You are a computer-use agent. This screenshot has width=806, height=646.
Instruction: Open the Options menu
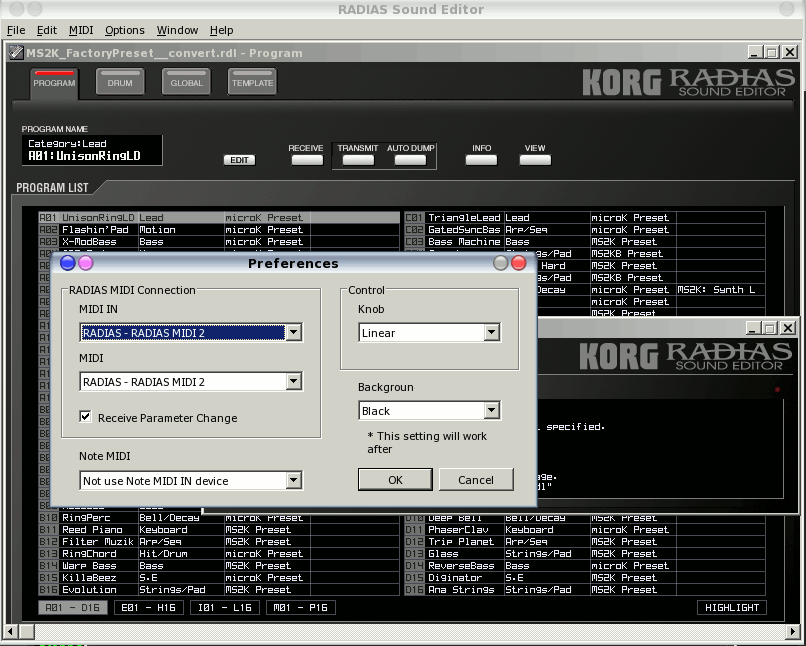point(125,30)
